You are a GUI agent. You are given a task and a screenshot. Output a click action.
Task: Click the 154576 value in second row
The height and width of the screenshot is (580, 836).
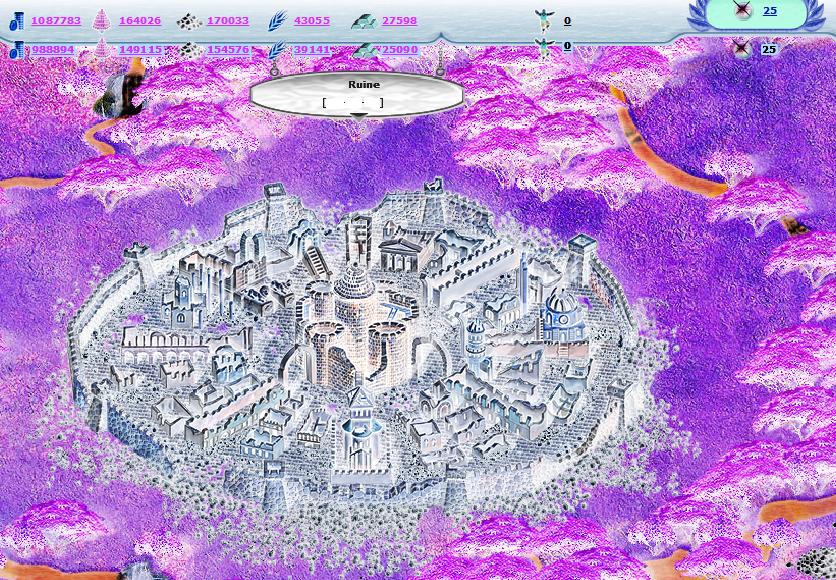pyautogui.click(x=228, y=49)
